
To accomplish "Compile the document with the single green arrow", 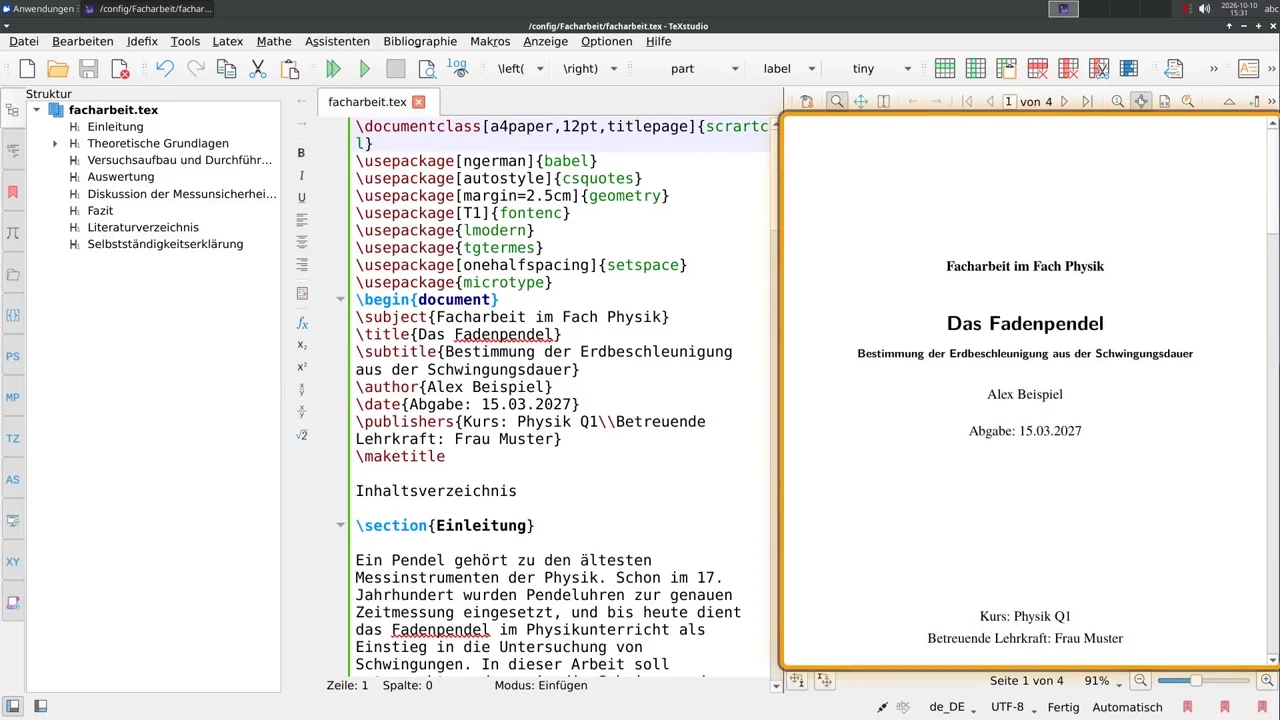I will point(365,69).
